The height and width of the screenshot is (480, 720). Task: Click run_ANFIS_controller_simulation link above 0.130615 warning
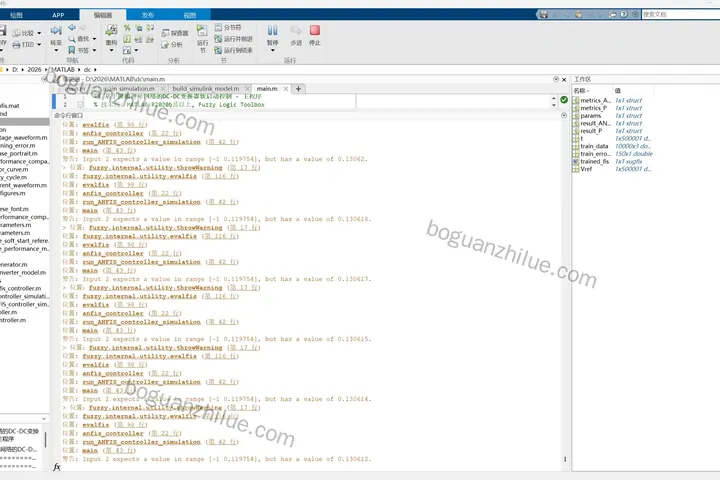pyautogui.click(x=141, y=322)
